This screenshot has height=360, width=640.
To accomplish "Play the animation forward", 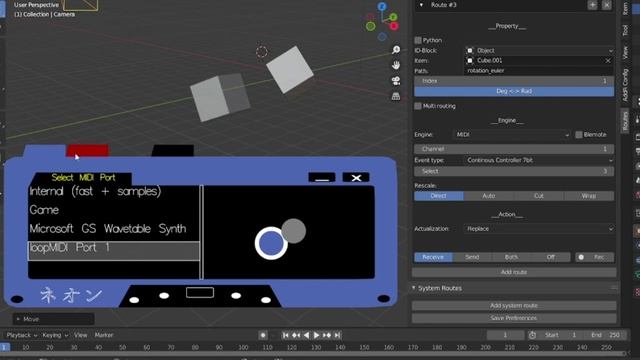I will tap(316, 335).
